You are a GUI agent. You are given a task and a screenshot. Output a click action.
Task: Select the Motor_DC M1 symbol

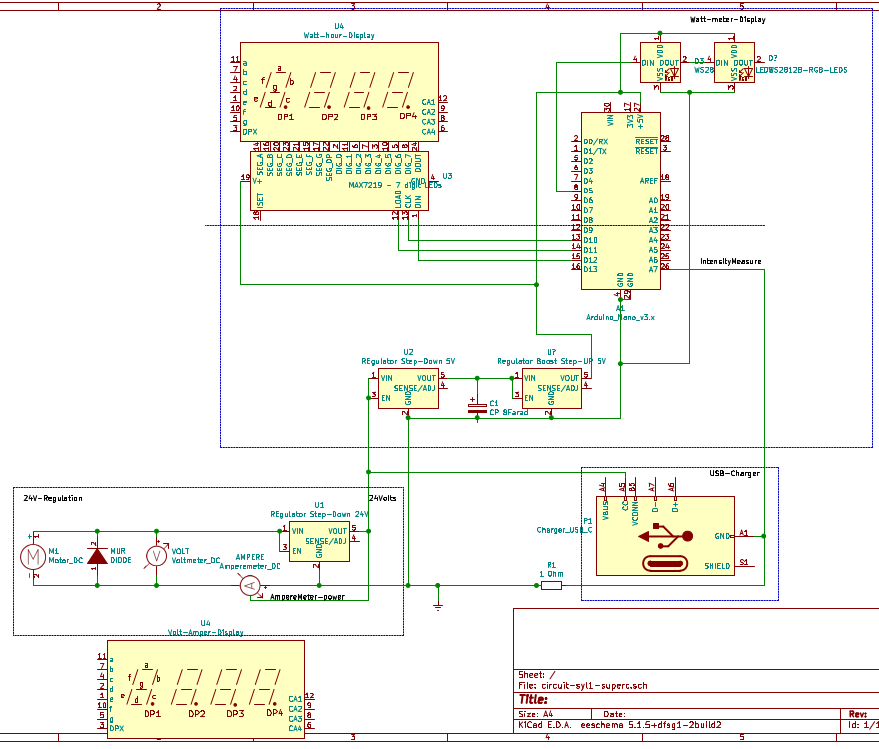click(x=33, y=557)
